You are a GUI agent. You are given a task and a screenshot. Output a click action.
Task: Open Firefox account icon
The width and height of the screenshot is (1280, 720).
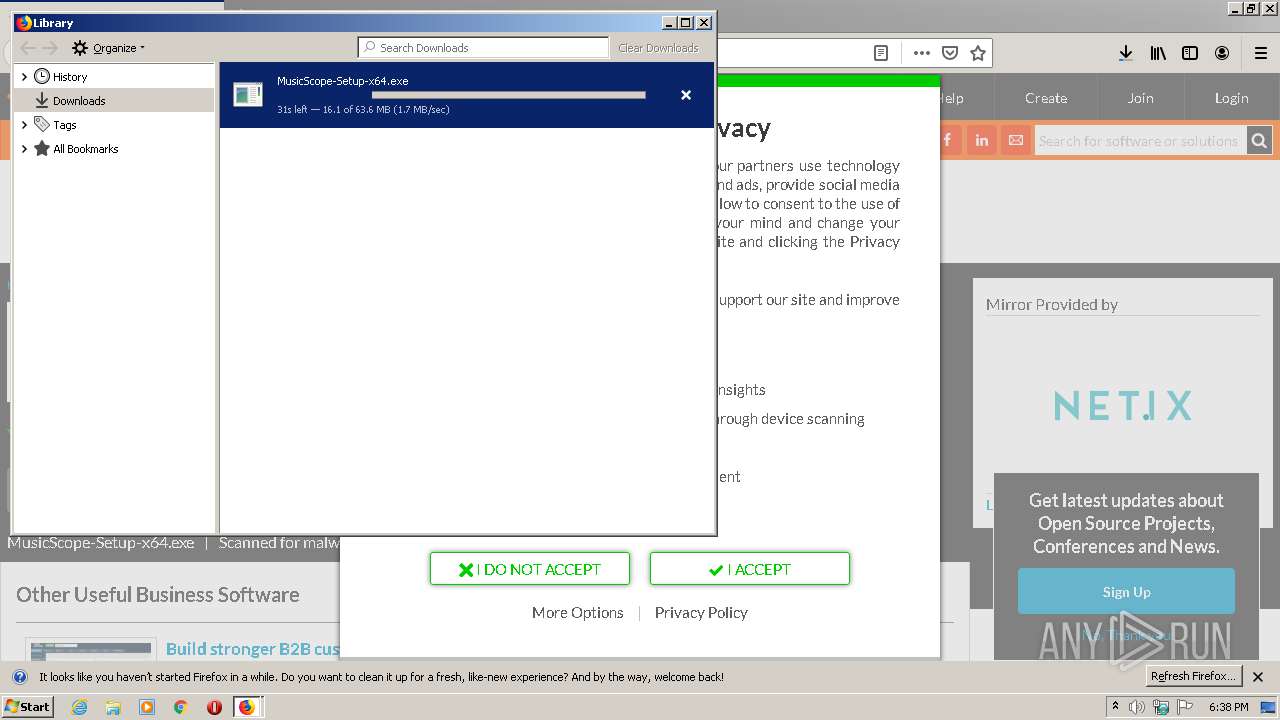[x=1222, y=53]
